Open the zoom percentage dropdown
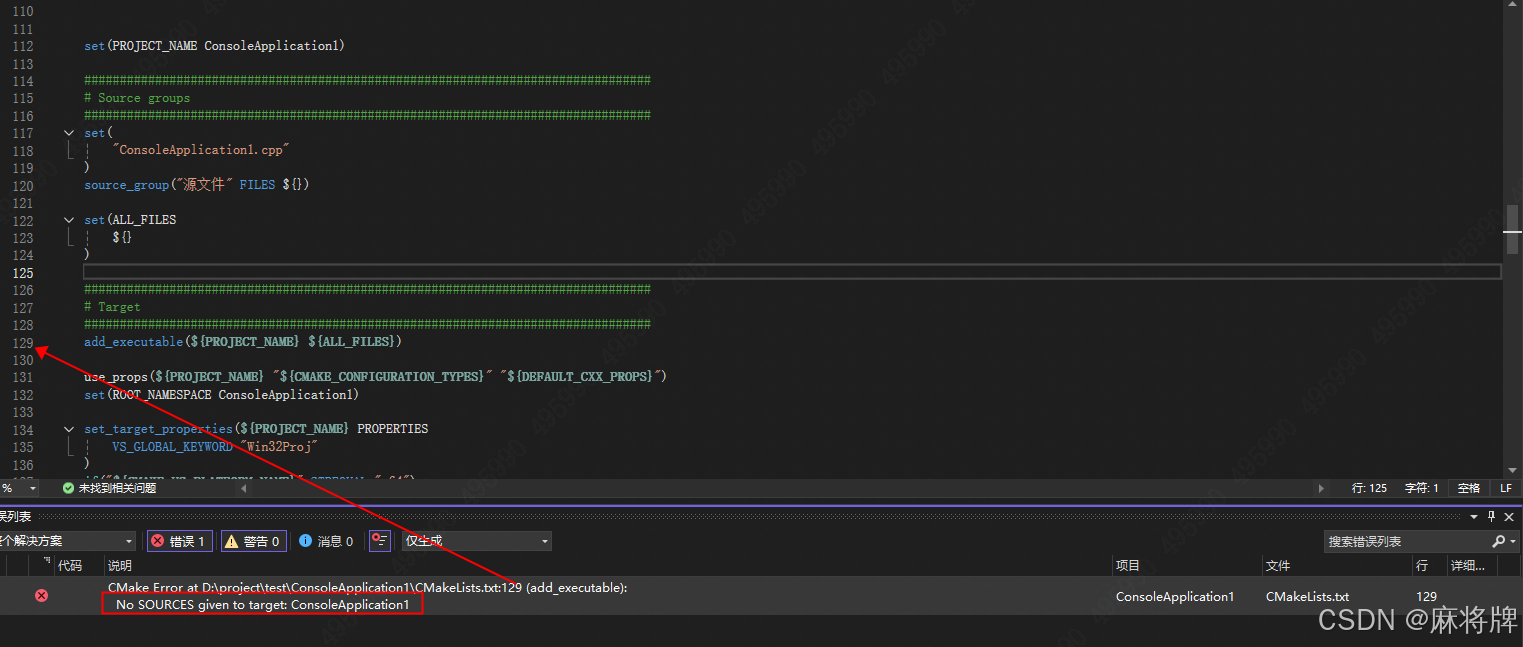 pyautogui.click(x=32, y=488)
